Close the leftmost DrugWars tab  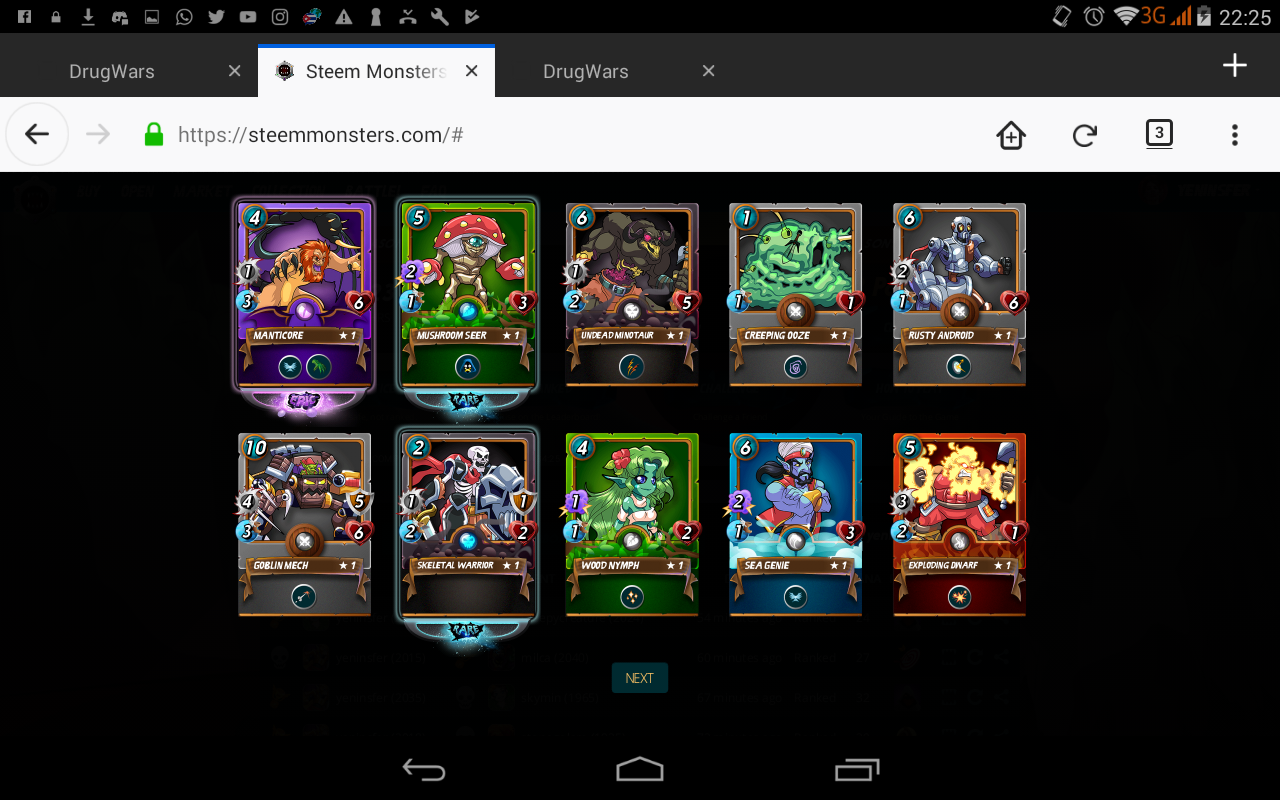(x=235, y=71)
